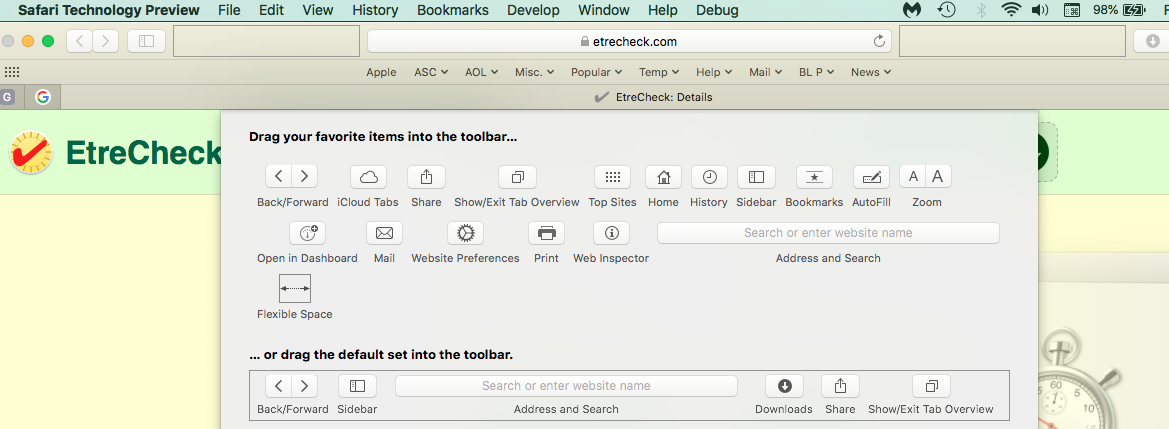This screenshot has height=429, width=1169.
Task: Open the volume control in menu bar
Action: pyautogui.click(x=1040, y=10)
